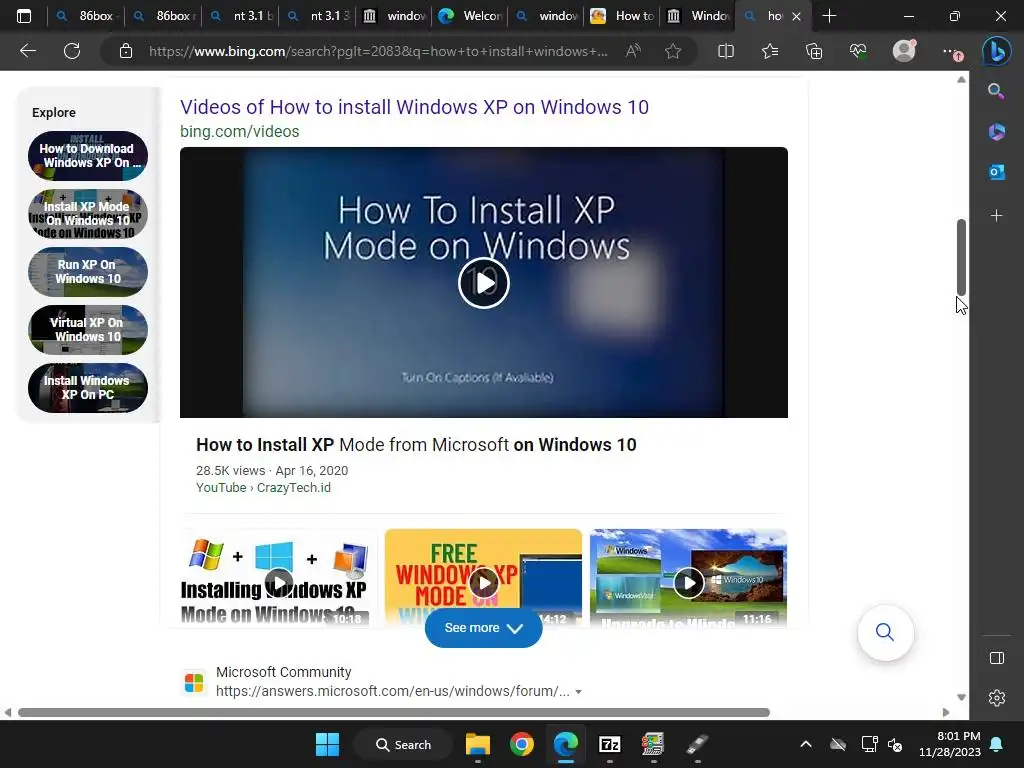Open sidebar settings gear
The height and width of the screenshot is (768, 1024).
(x=997, y=698)
